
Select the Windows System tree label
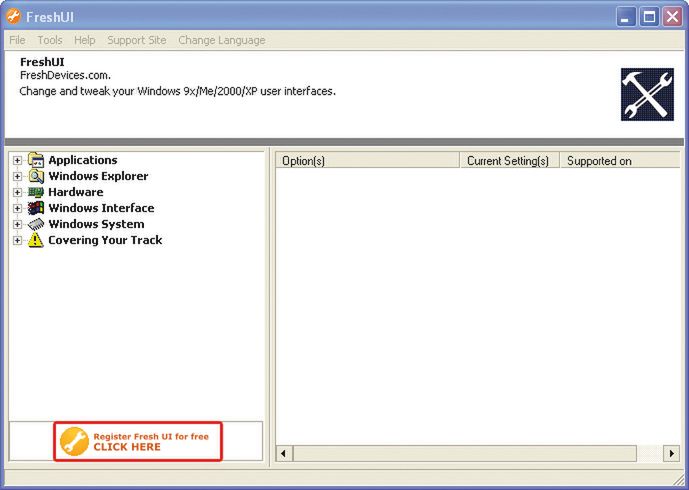pyautogui.click(x=96, y=224)
